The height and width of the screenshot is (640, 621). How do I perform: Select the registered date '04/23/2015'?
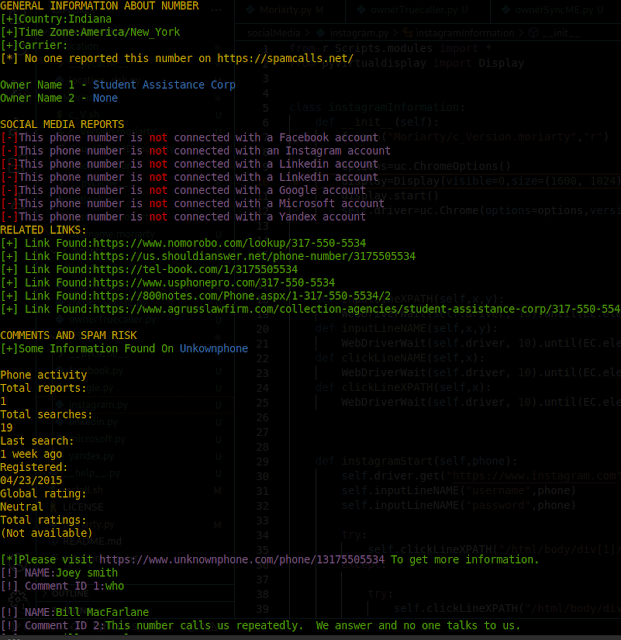coord(31,480)
